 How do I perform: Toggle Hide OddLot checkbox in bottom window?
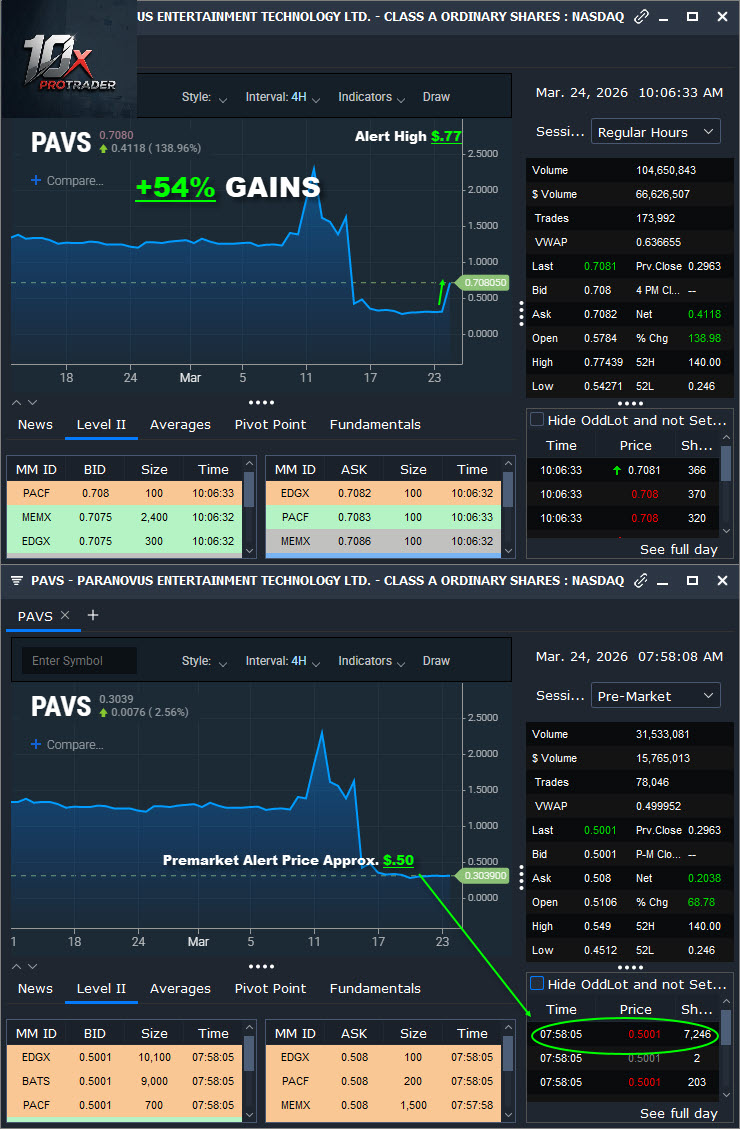tap(537, 984)
